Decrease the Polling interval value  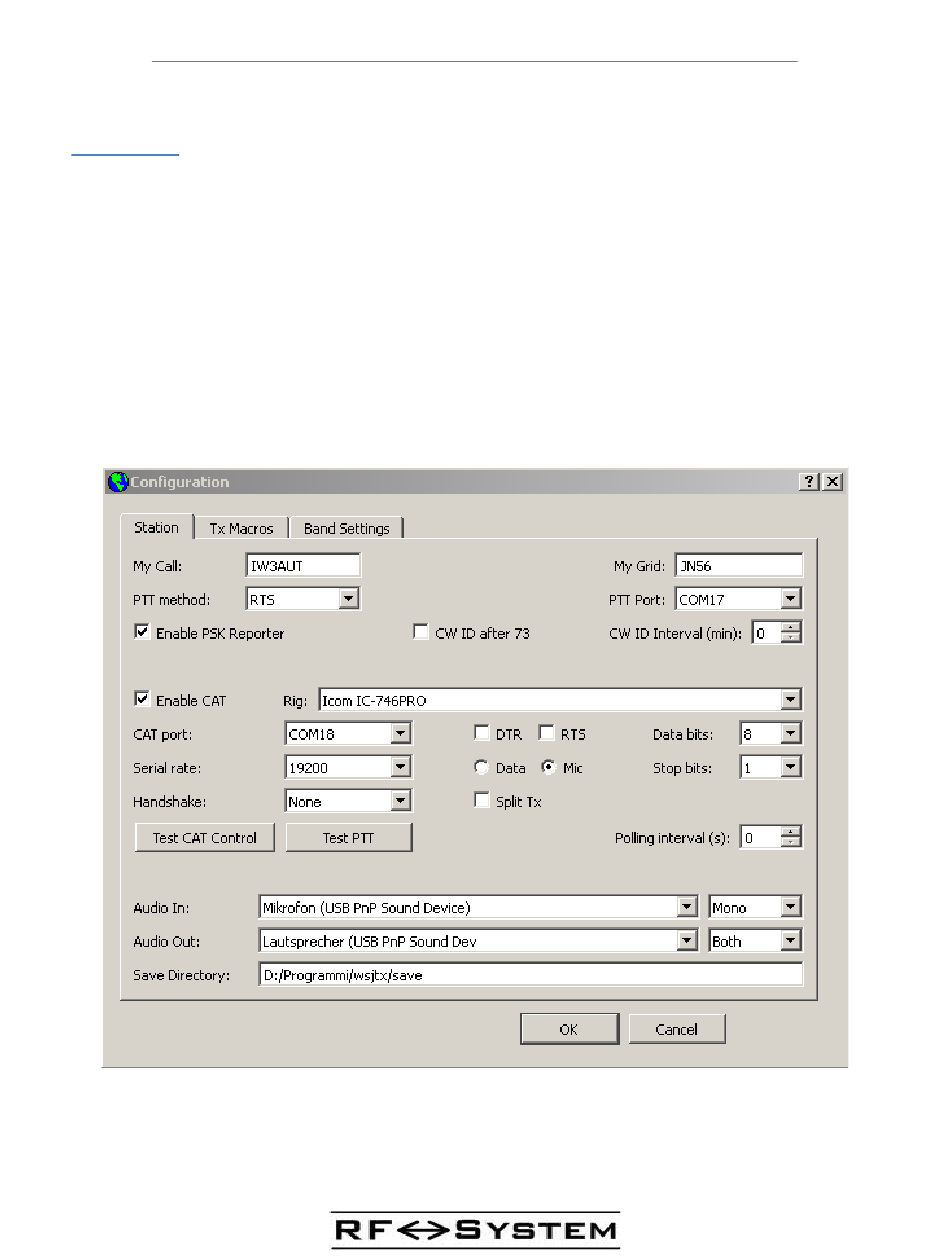pyautogui.click(x=791, y=843)
